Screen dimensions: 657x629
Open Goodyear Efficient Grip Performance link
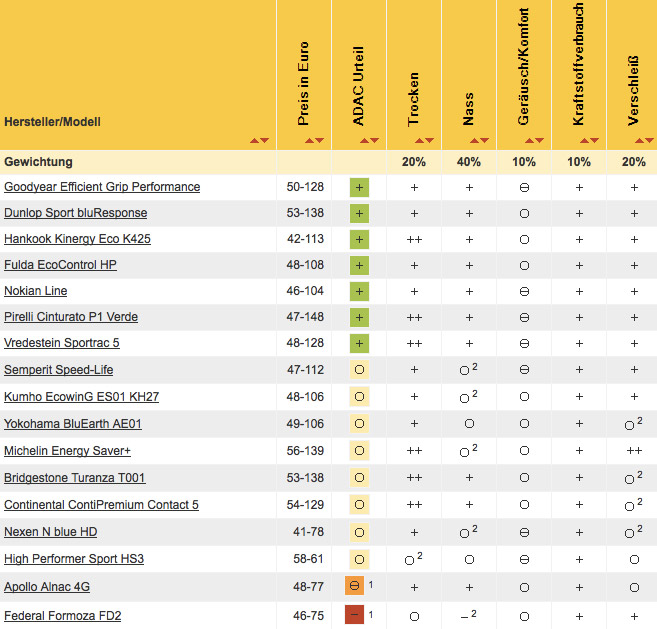pos(102,187)
